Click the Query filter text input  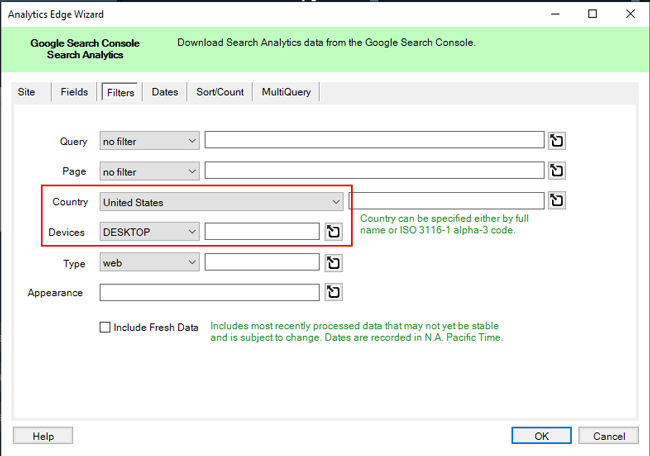[374, 140]
